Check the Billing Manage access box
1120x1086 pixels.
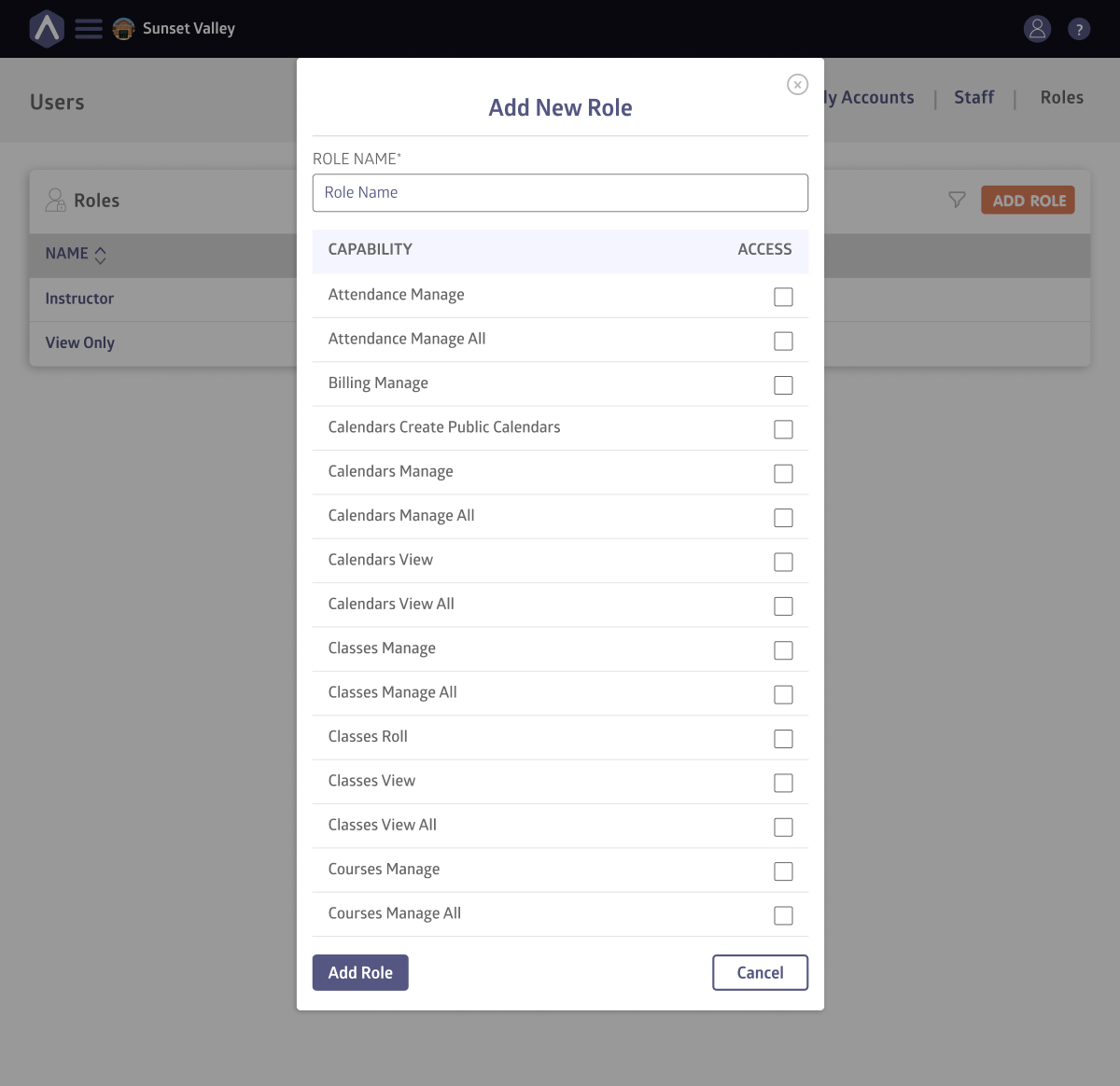783,385
